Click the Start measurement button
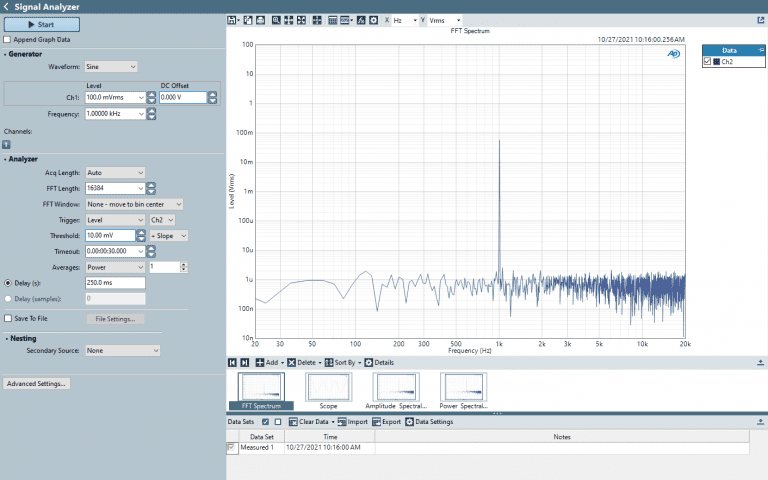Image resolution: width=768 pixels, height=480 pixels. point(41,24)
